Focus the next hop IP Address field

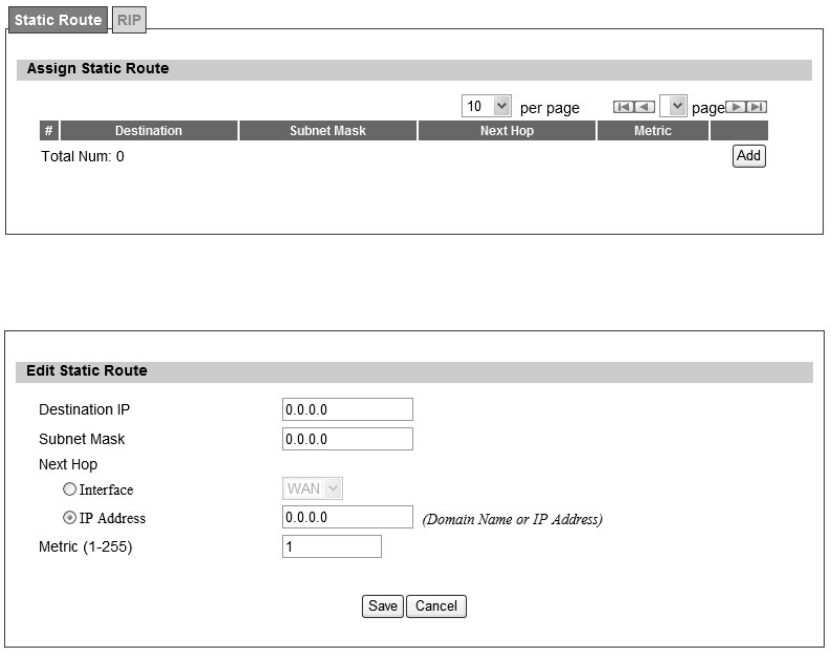pos(348,517)
